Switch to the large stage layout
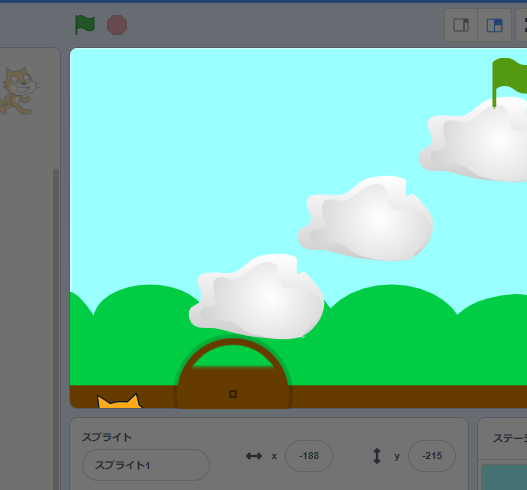Screen dimensions: 527x490 pos(494,25)
